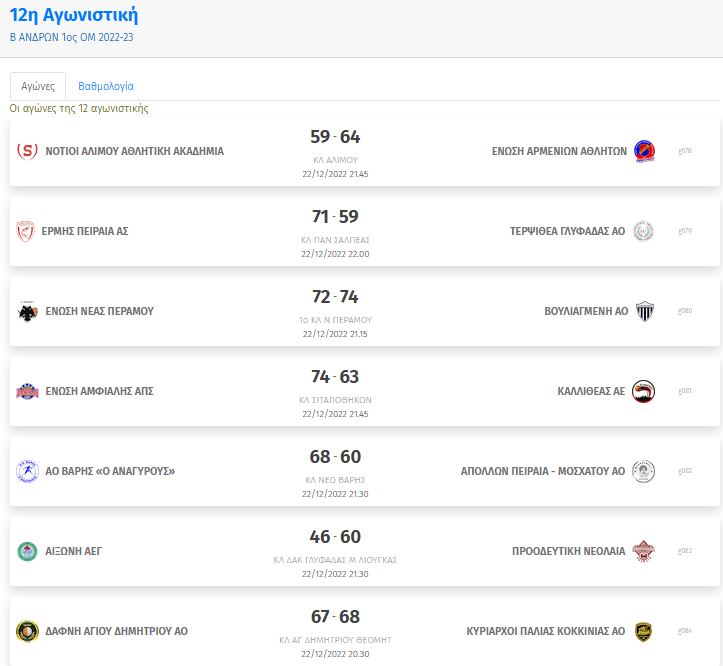
Task: Click the Κυρίαρχοι Παλιάς Κοκκινιάς yellow logo
Action: tap(643, 631)
